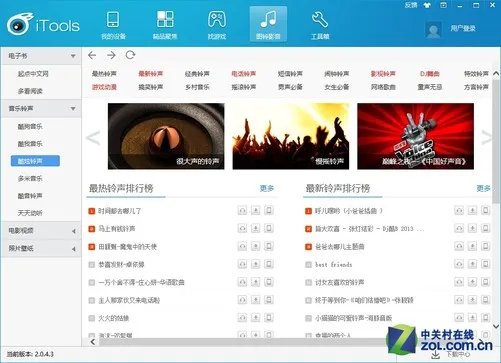Click the shirt skin icon in title bar
501x363 pixels.
pyautogui.click(x=427, y=5)
